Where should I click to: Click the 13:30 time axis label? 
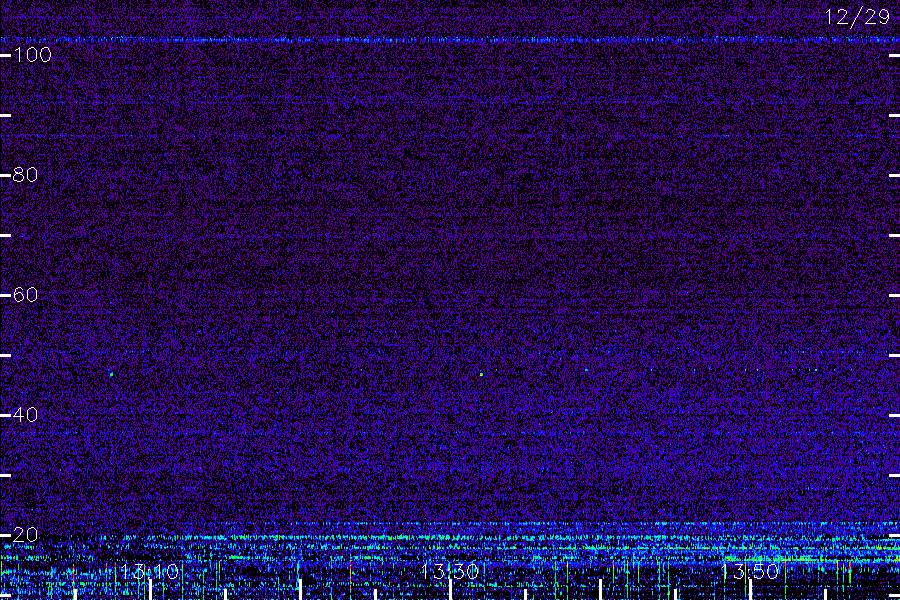point(450,571)
